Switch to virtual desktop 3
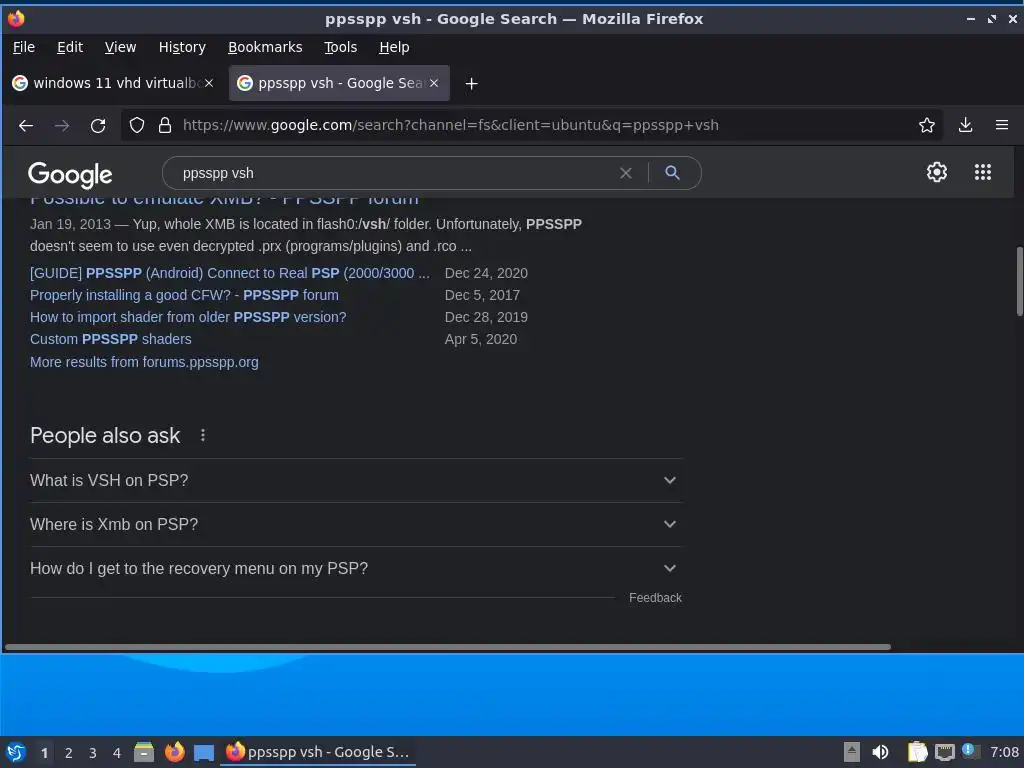Image resolution: width=1024 pixels, height=768 pixels. point(93,753)
